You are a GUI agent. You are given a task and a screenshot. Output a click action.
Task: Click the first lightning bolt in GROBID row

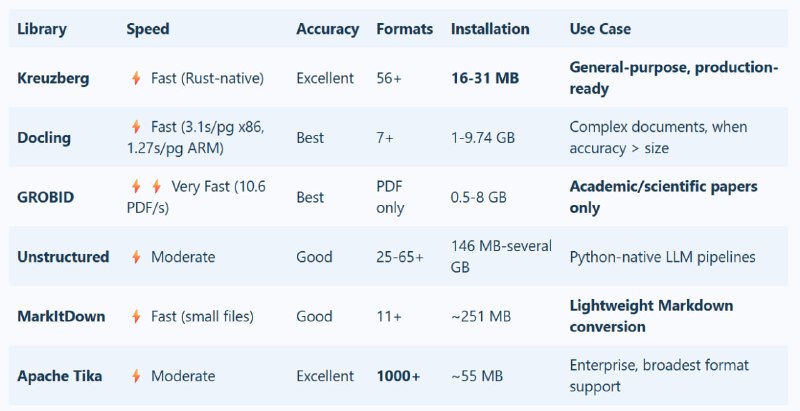click(136, 186)
